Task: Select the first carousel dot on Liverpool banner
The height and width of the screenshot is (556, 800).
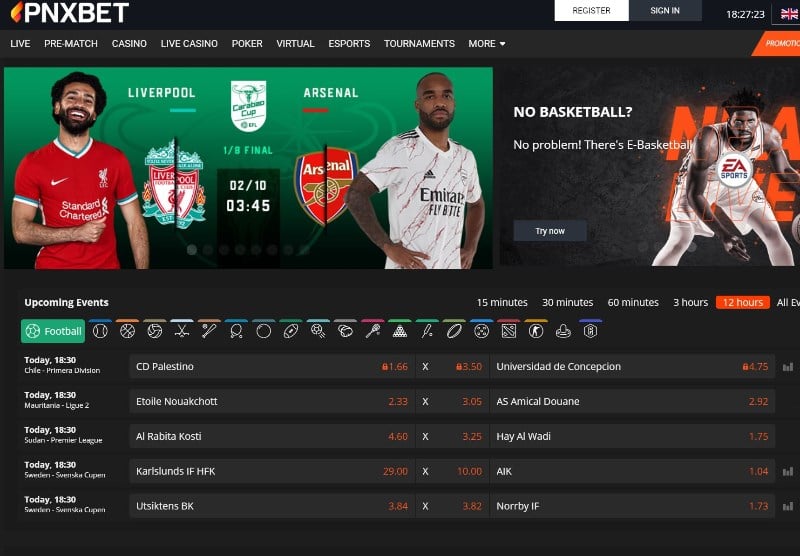Action: coord(192,249)
